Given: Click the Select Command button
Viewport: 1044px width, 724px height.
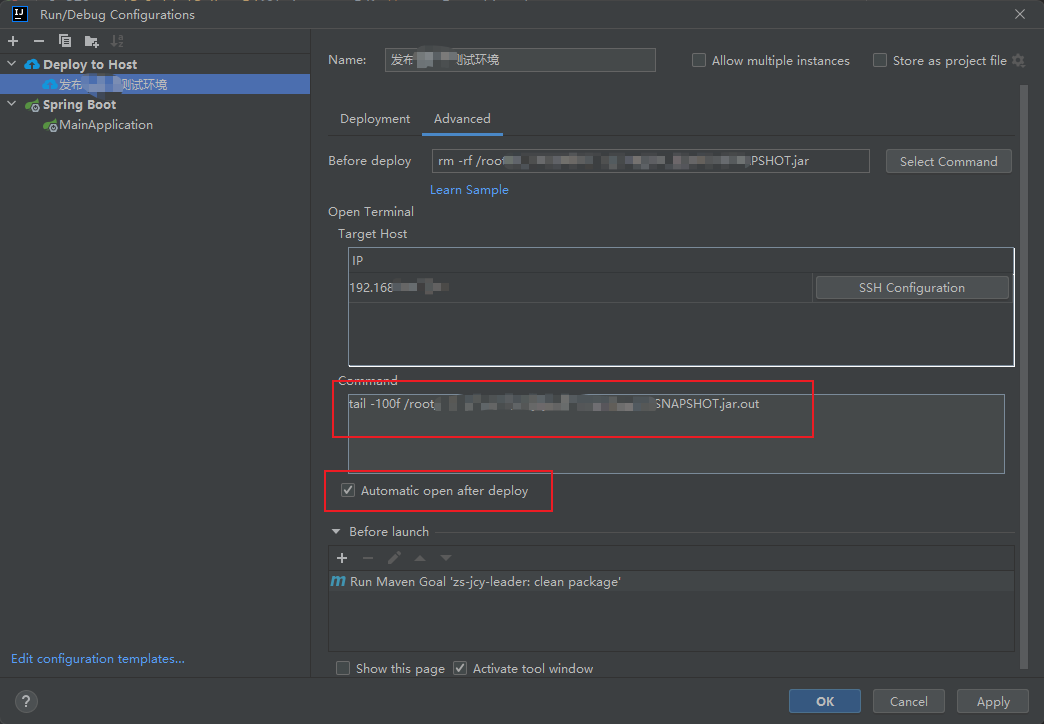Looking at the screenshot, I should point(948,161).
